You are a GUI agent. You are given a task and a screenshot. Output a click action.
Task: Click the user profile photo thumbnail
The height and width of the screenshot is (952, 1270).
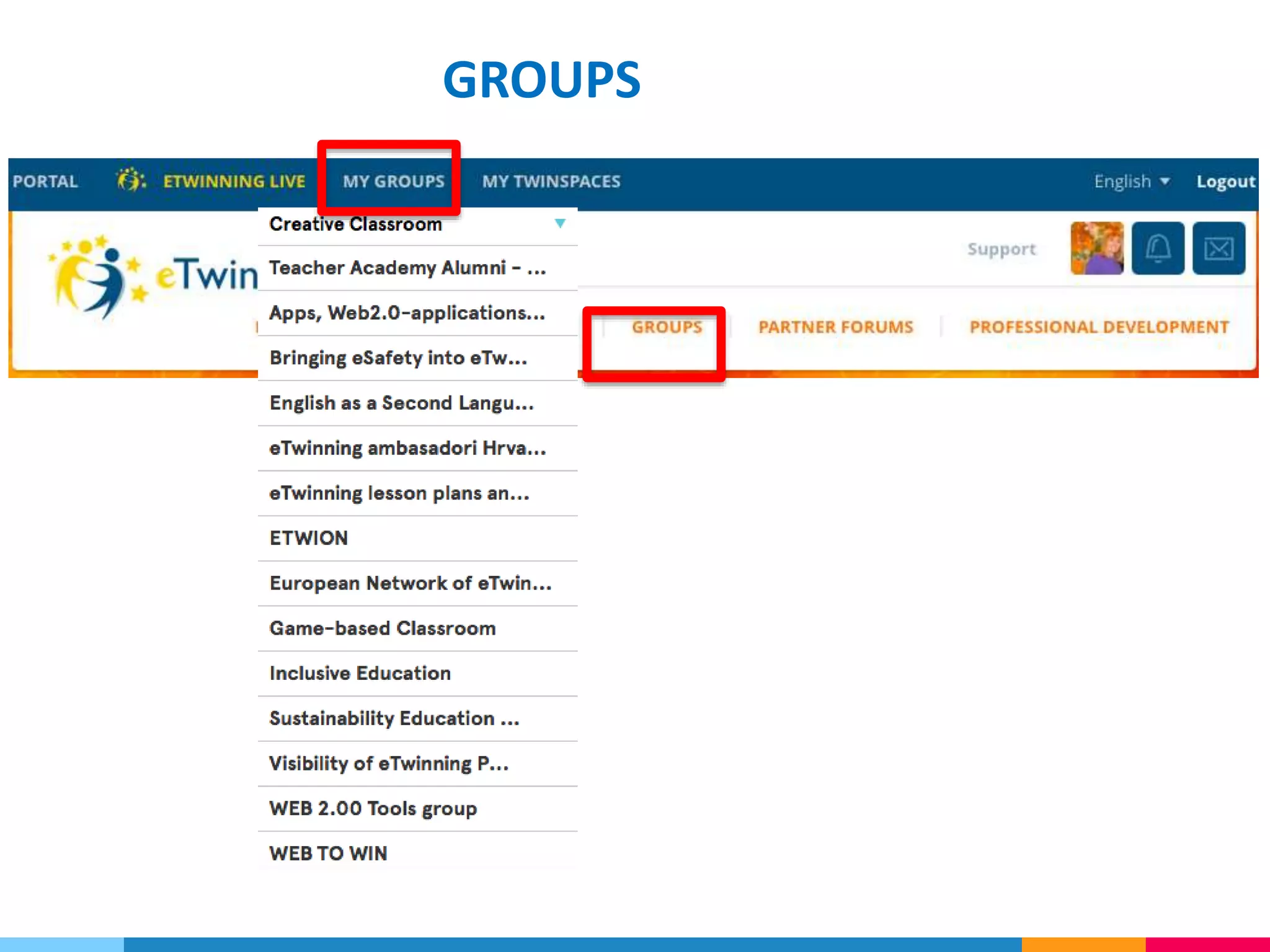(x=1097, y=249)
